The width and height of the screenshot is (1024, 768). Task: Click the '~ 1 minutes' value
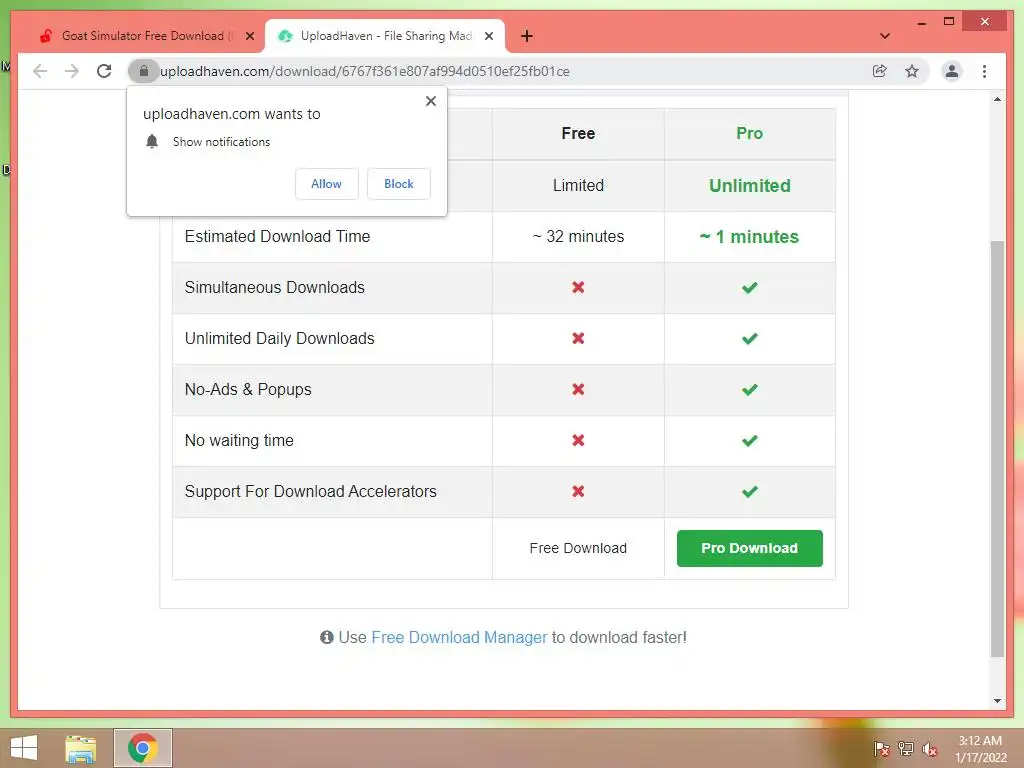click(x=750, y=236)
